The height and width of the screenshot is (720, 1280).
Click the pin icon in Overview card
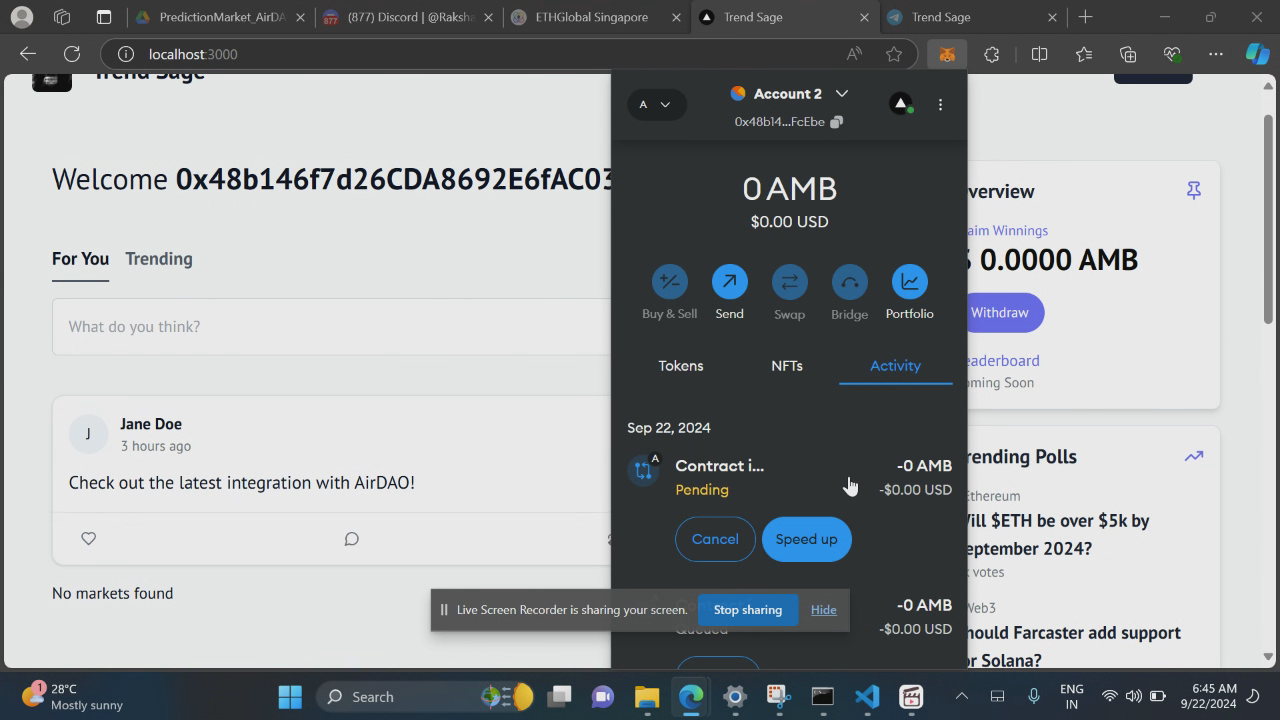[1193, 190]
